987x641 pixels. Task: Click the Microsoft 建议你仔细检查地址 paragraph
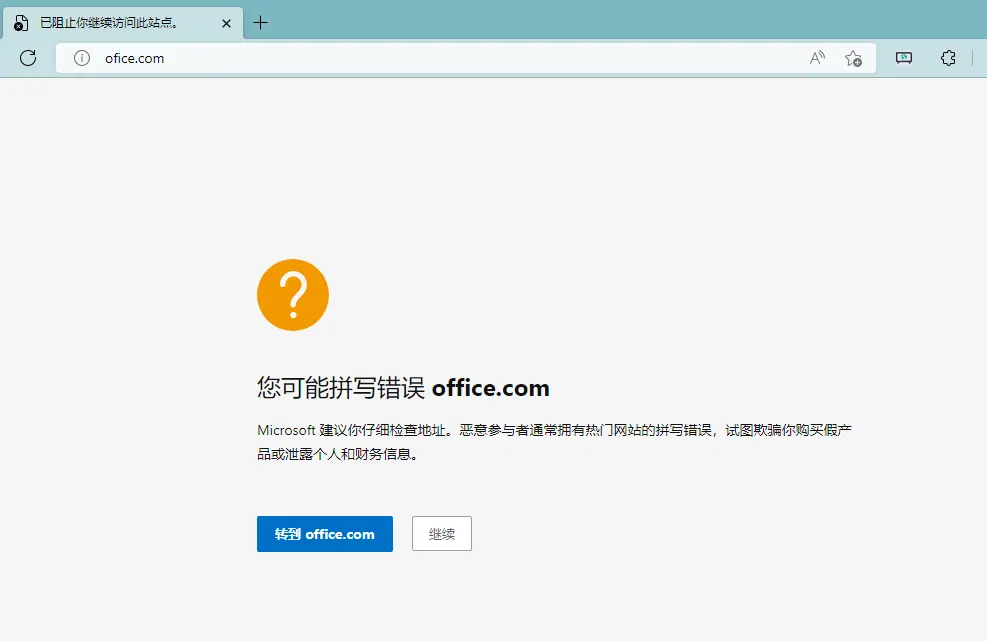tap(554, 442)
